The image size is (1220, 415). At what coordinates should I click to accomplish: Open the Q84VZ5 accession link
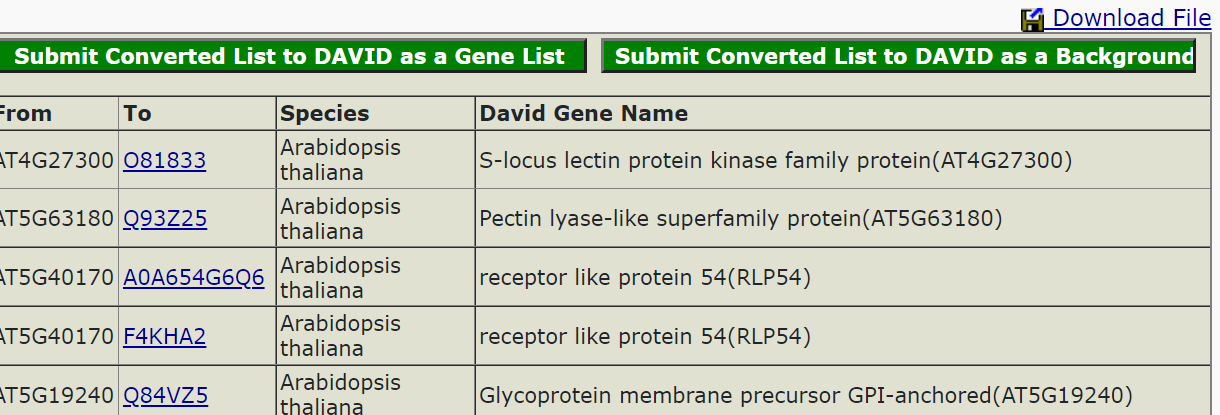(165, 396)
